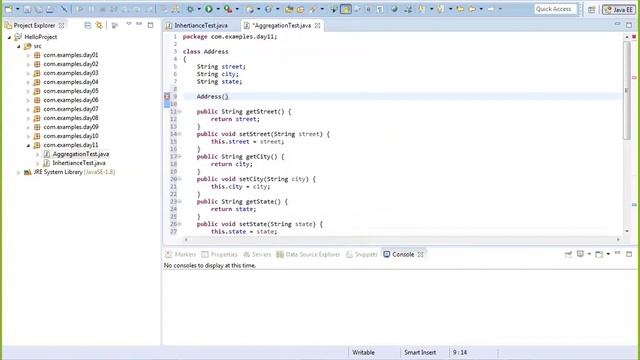This screenshot has height=360, width=640.
Task: Click the red error indicator atop overview ruler
Action: [x=634, y=37]
